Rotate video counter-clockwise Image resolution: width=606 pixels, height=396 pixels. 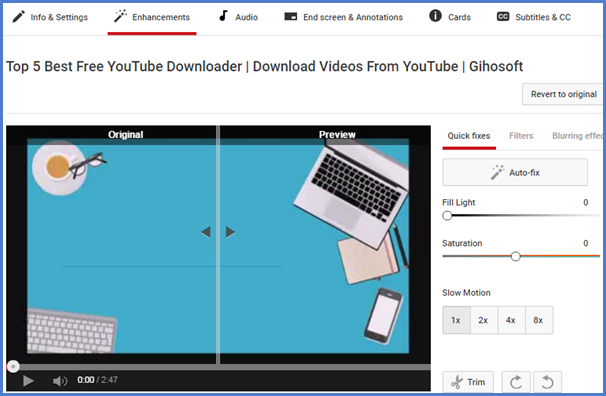tap(547, 382)
